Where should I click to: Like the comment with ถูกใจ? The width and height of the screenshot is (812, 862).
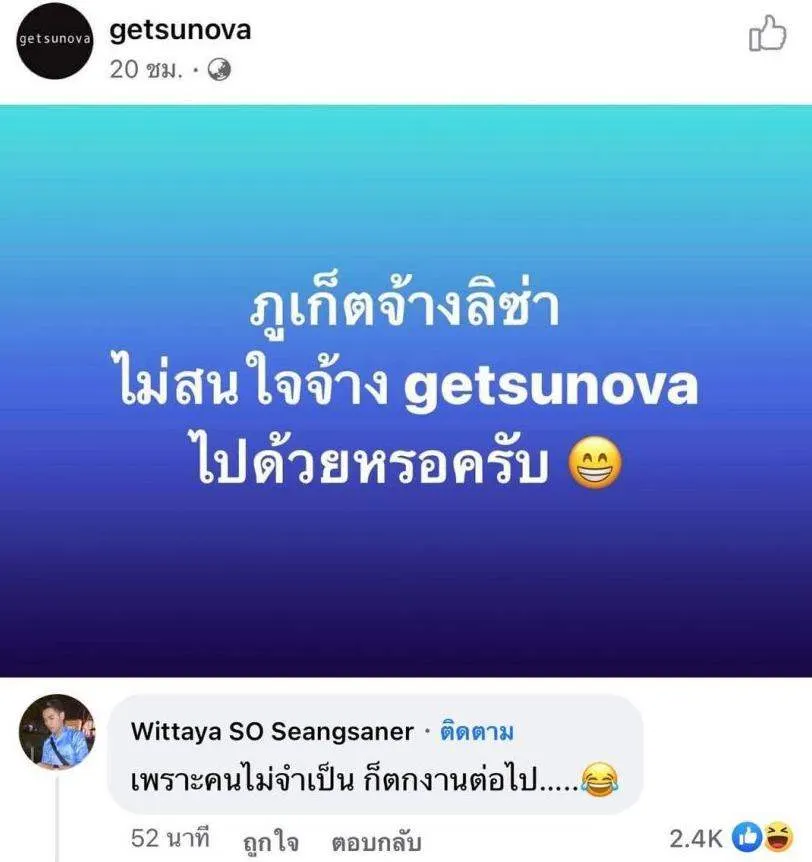(271, 841)
